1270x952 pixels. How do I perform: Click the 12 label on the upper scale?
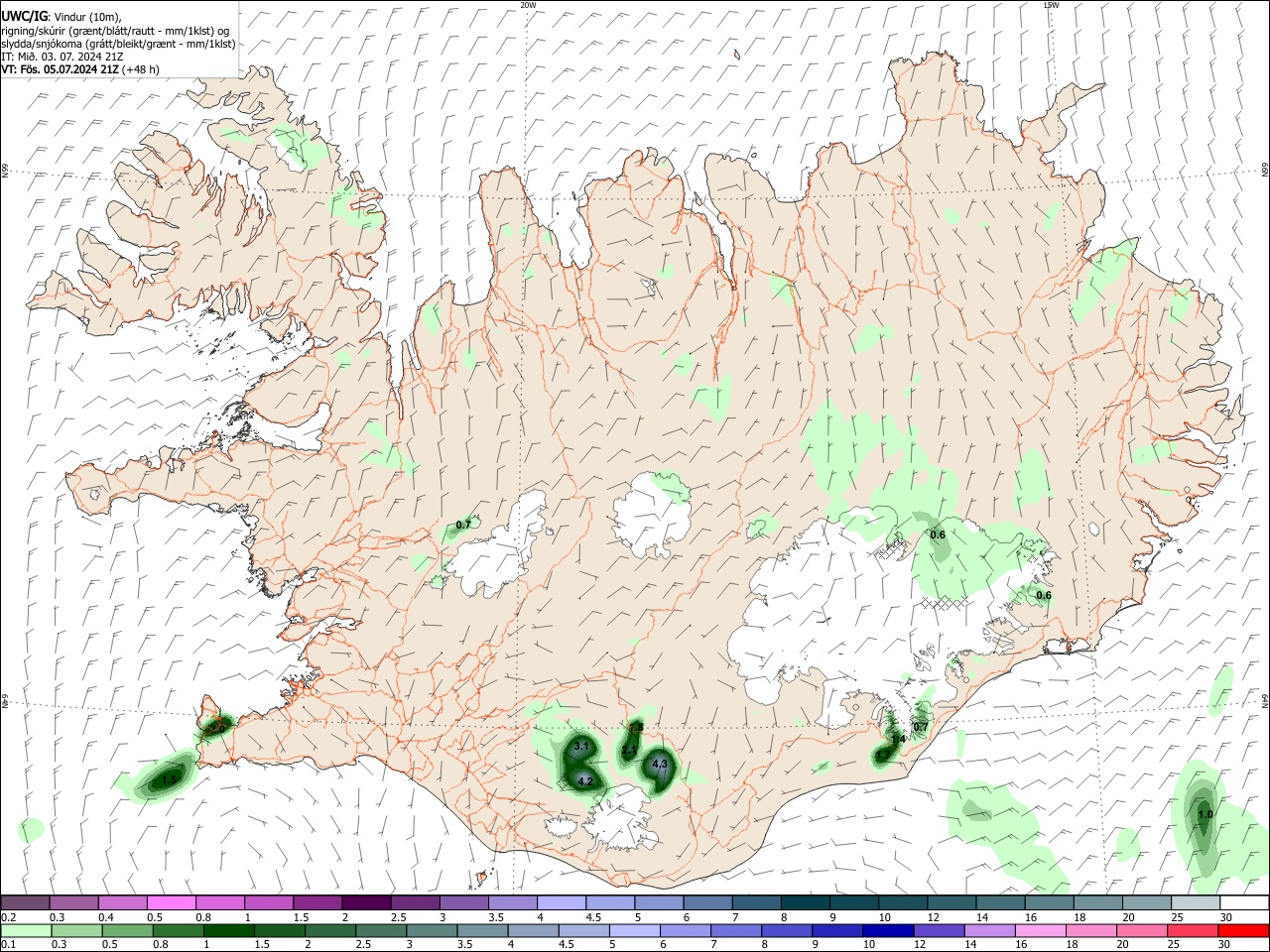(933, 917)
